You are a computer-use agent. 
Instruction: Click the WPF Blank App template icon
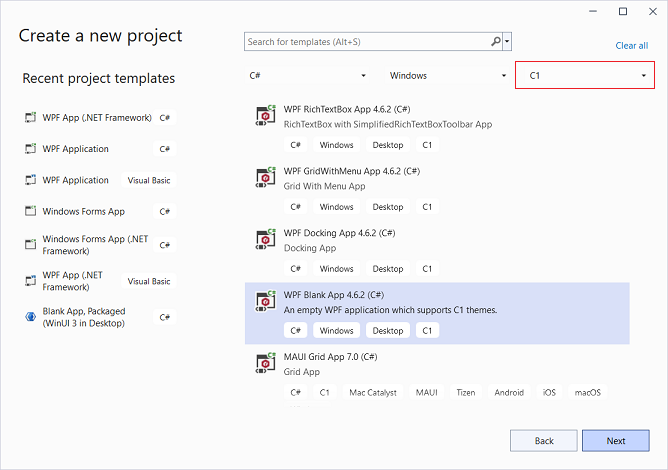pyautogui.click(x=265, y=302)
